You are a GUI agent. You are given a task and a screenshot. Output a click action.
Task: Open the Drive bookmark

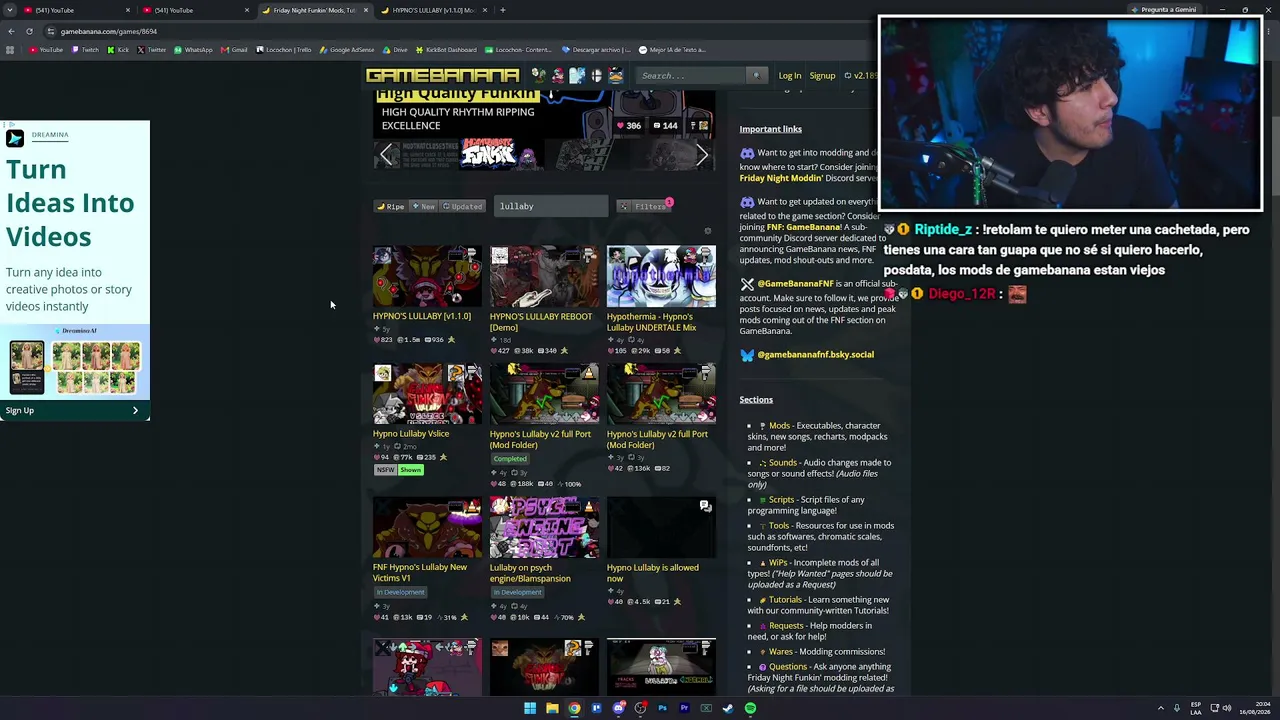click(x=395, y=50)
